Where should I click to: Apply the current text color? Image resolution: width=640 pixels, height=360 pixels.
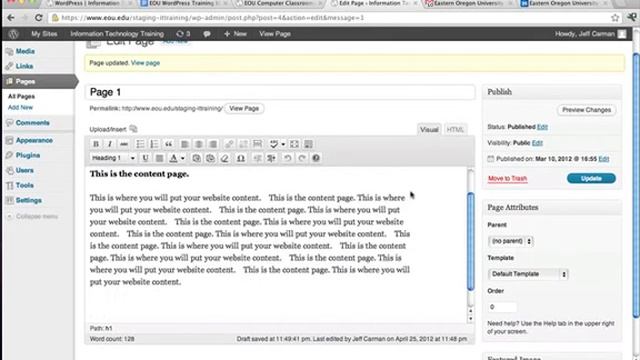click(173, 158)
